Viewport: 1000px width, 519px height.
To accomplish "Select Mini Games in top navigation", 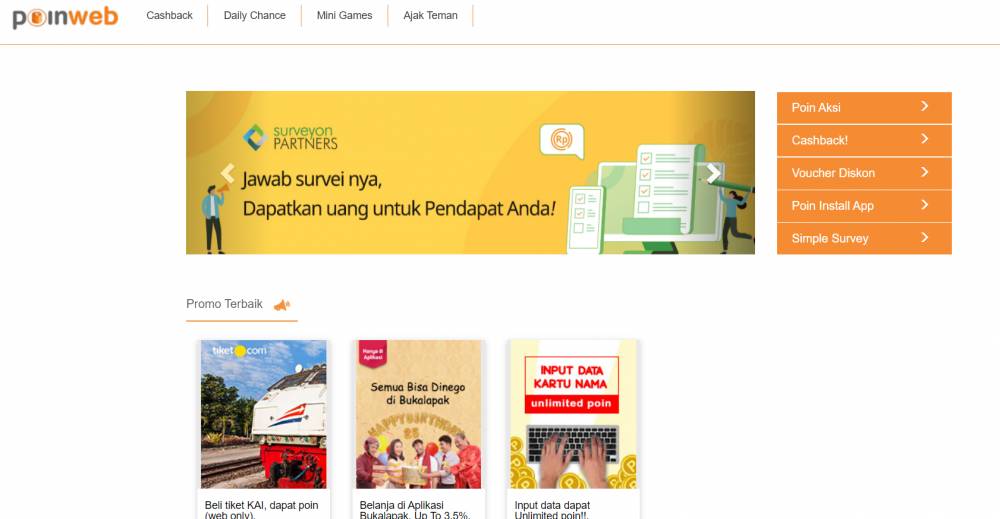I will click(x=344, y=15).
